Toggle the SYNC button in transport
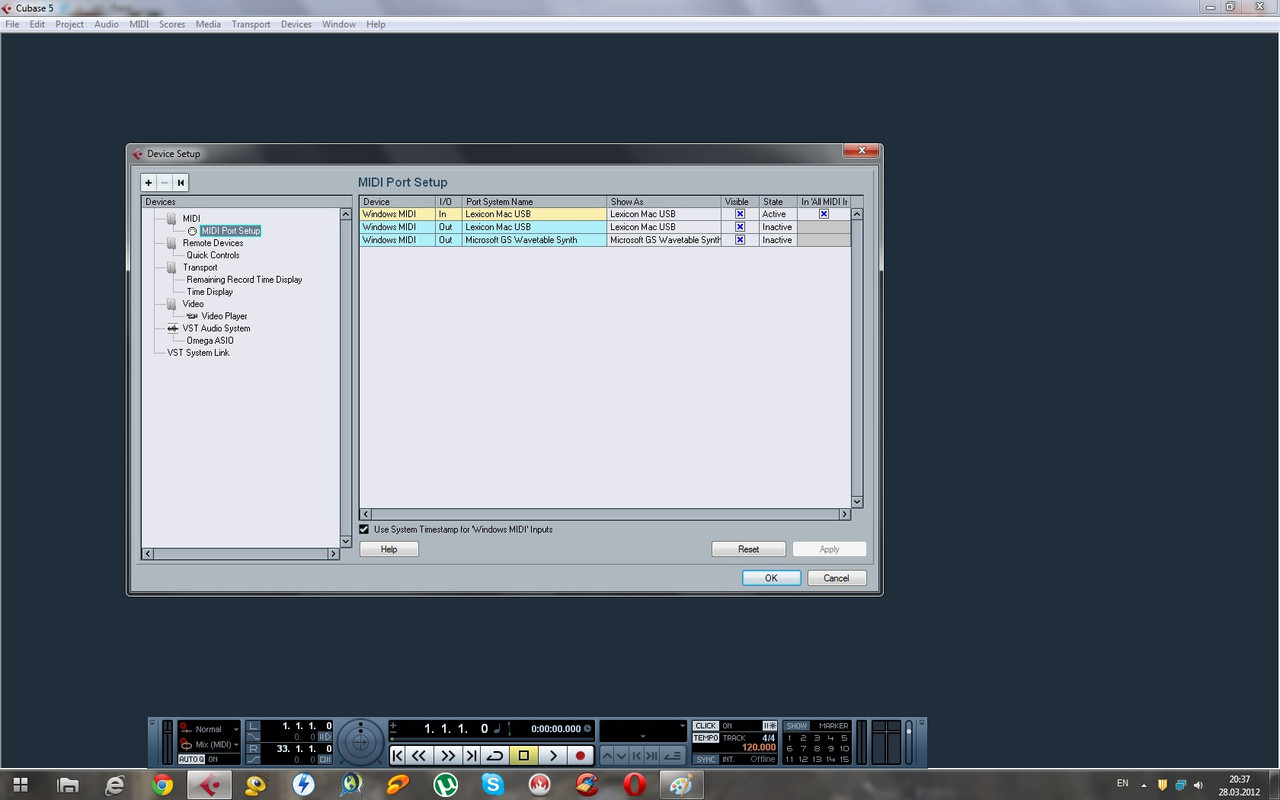1280x800 pixels. coord(706,759)
